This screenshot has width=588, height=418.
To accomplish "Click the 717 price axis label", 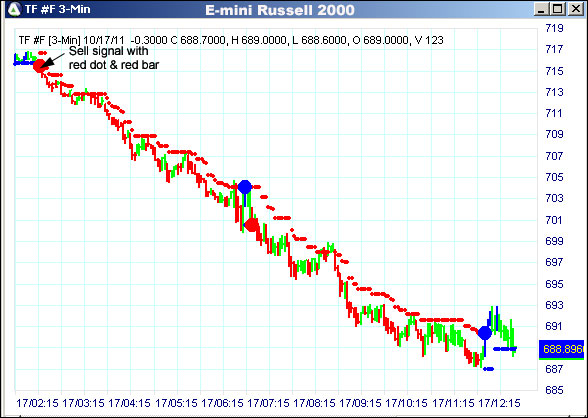I will coord(554,49).
